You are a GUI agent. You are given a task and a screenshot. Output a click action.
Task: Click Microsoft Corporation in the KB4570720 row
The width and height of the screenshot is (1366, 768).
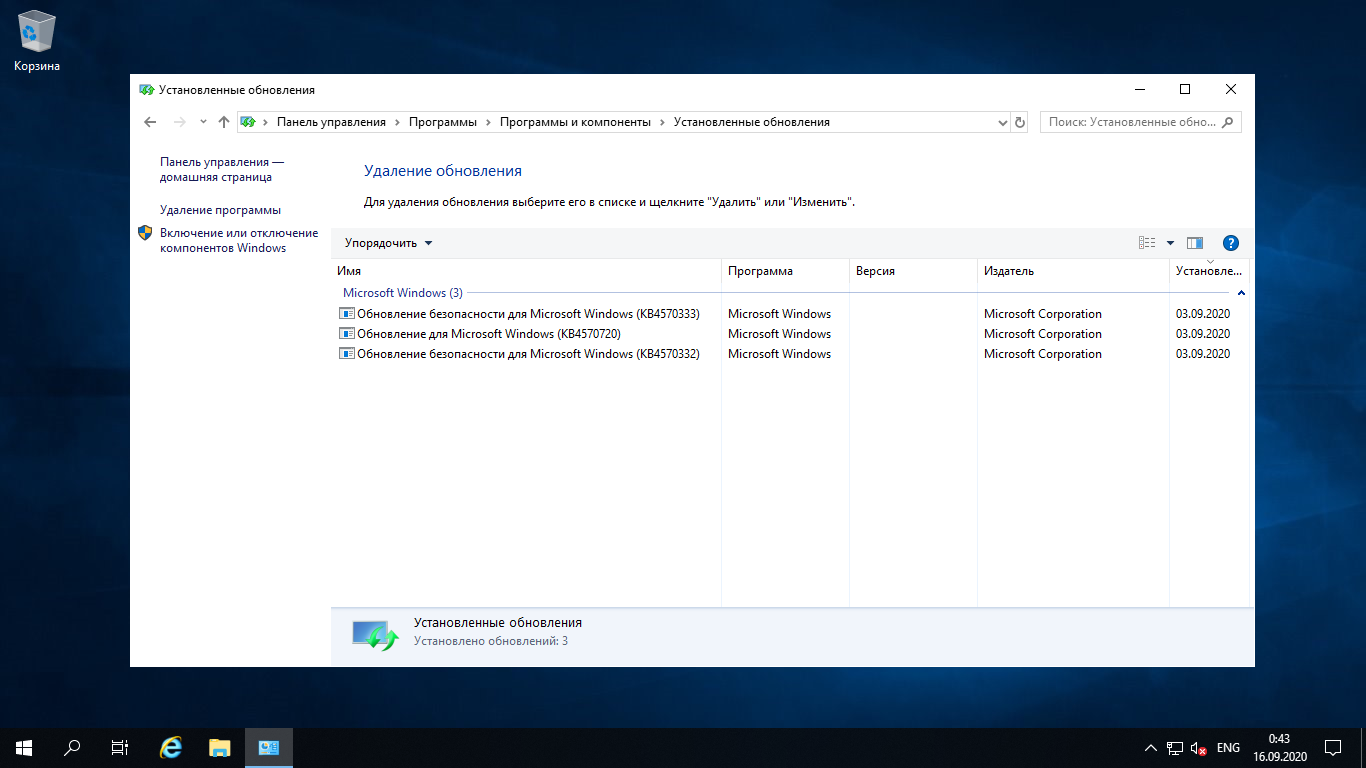1043,334
